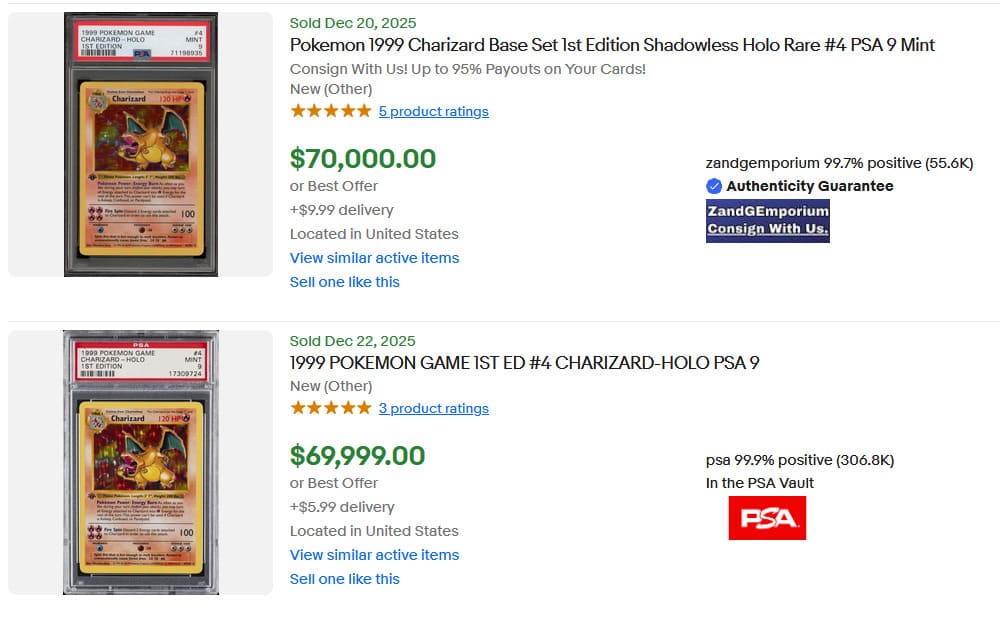Click the $69,999.00 sold price
Viewport: 1000px width, 618px height.
click(x=357, y=456)
